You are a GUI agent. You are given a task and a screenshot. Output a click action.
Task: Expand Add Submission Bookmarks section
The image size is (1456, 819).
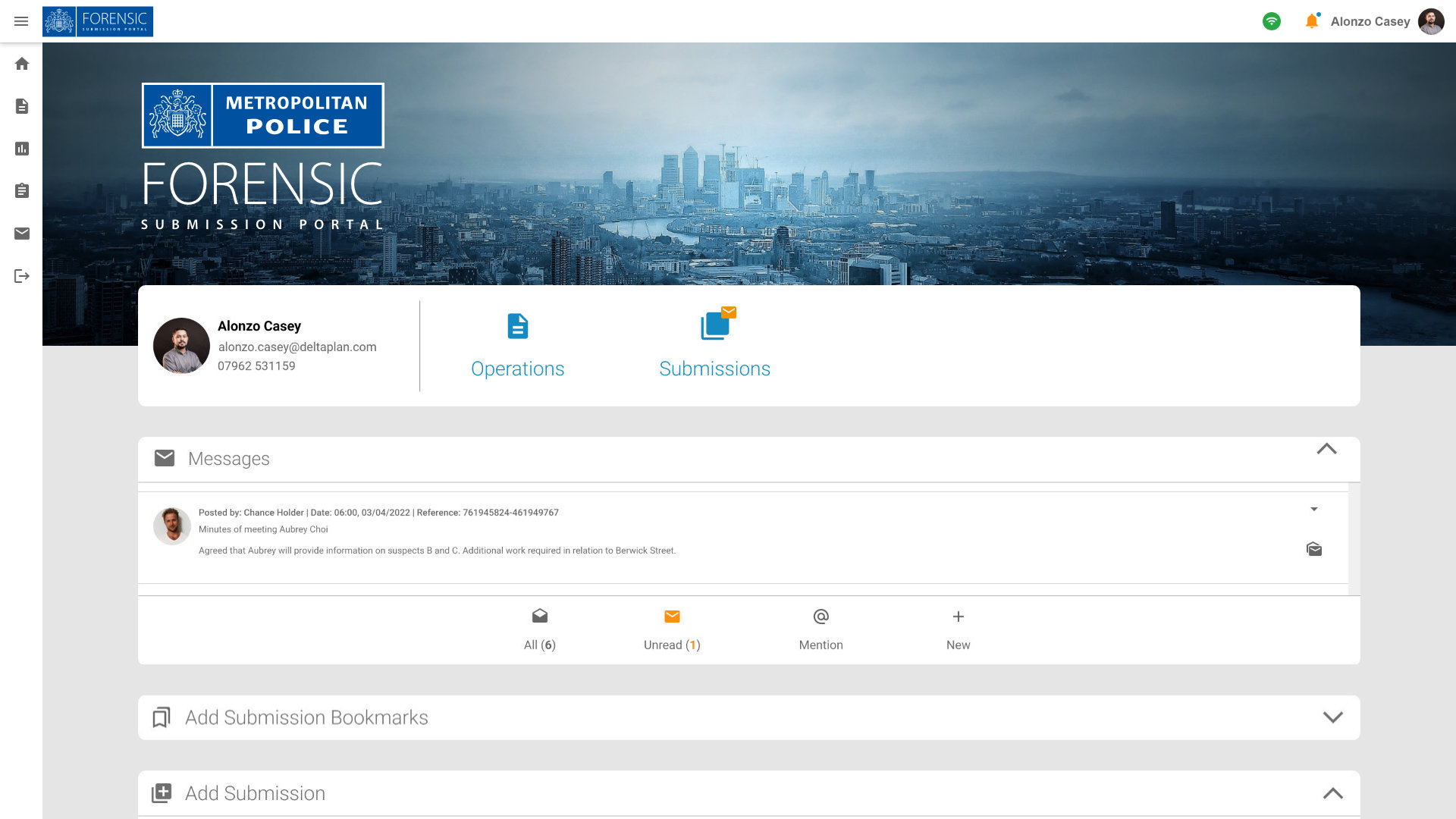1332,717
